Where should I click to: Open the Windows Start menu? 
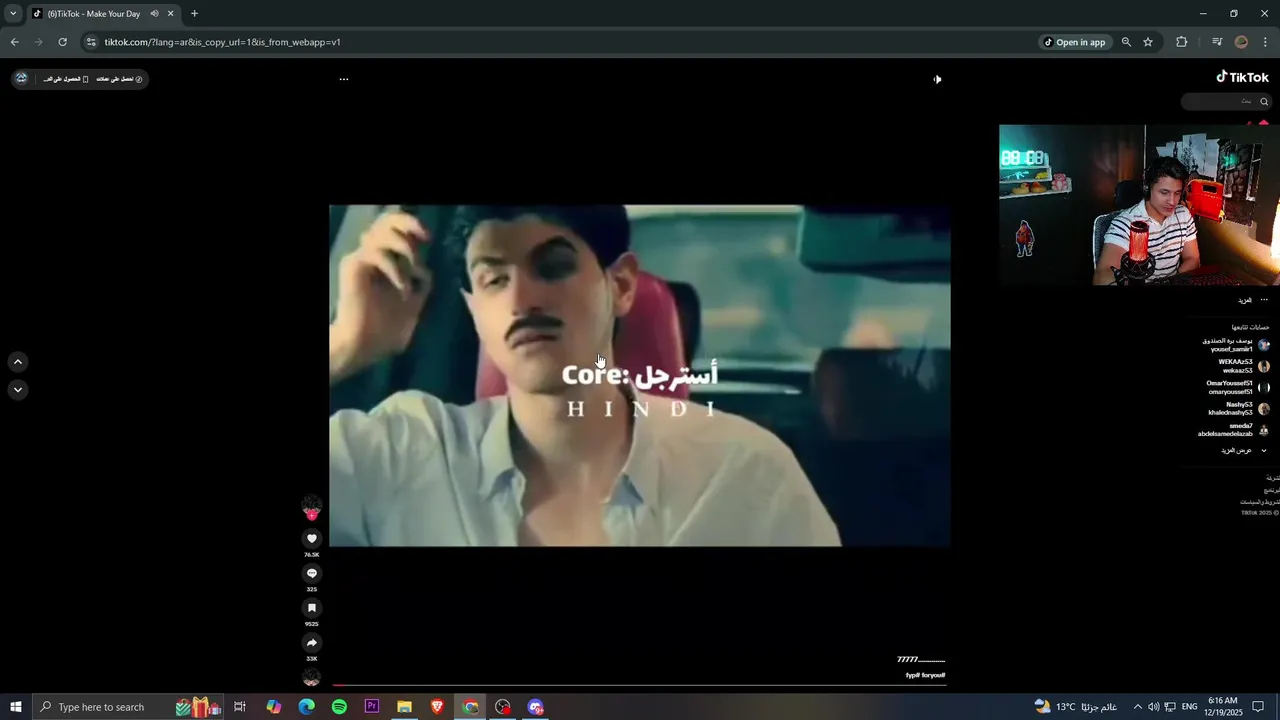[15, 707]
